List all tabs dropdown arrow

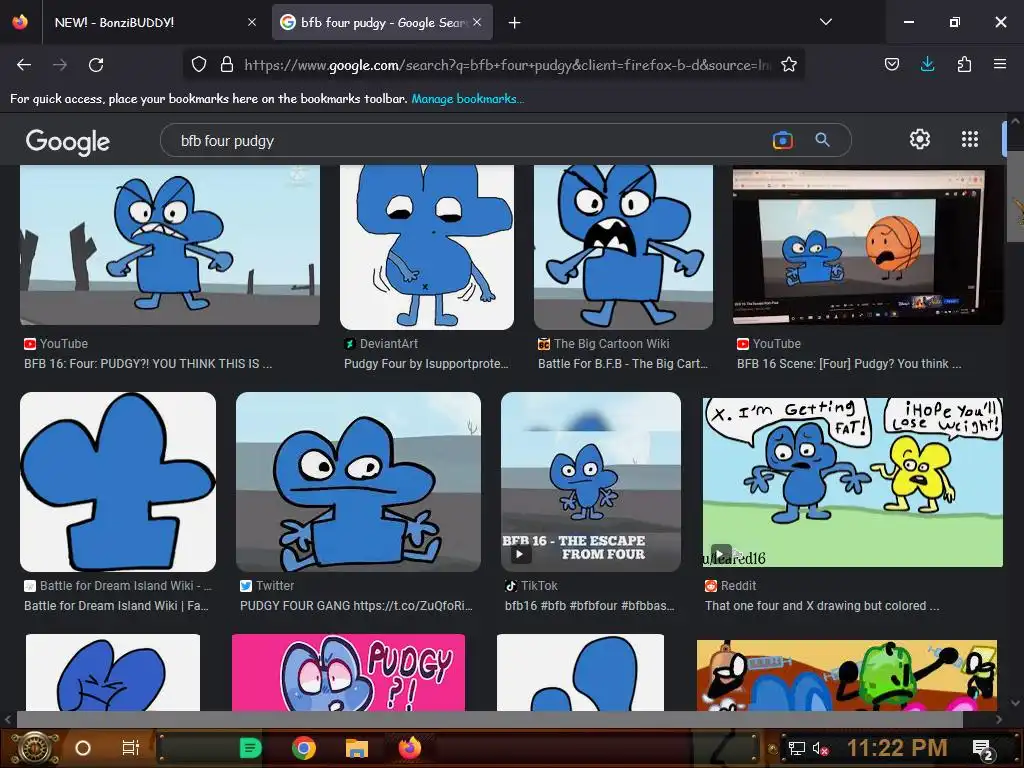tap(826, 22)
